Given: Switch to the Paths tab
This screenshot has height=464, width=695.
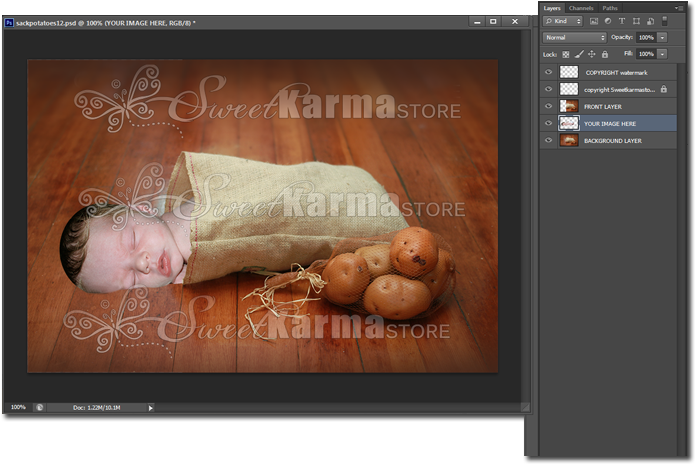Looking at the screenshot, I should (609, 8).
